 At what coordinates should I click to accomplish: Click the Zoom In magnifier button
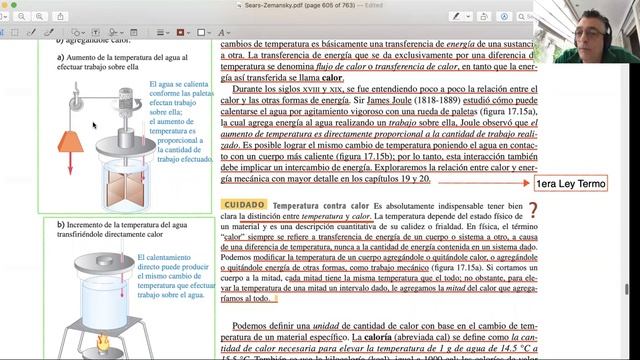(40, 16)
